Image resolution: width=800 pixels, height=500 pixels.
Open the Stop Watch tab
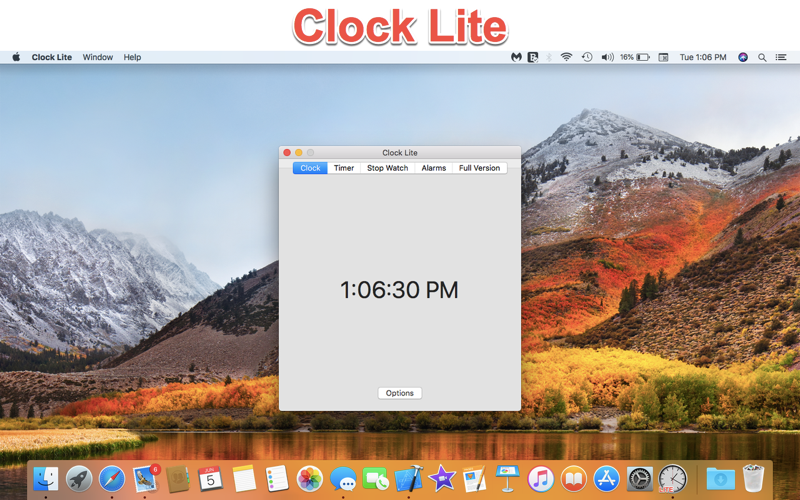click(x=388, y=168)
